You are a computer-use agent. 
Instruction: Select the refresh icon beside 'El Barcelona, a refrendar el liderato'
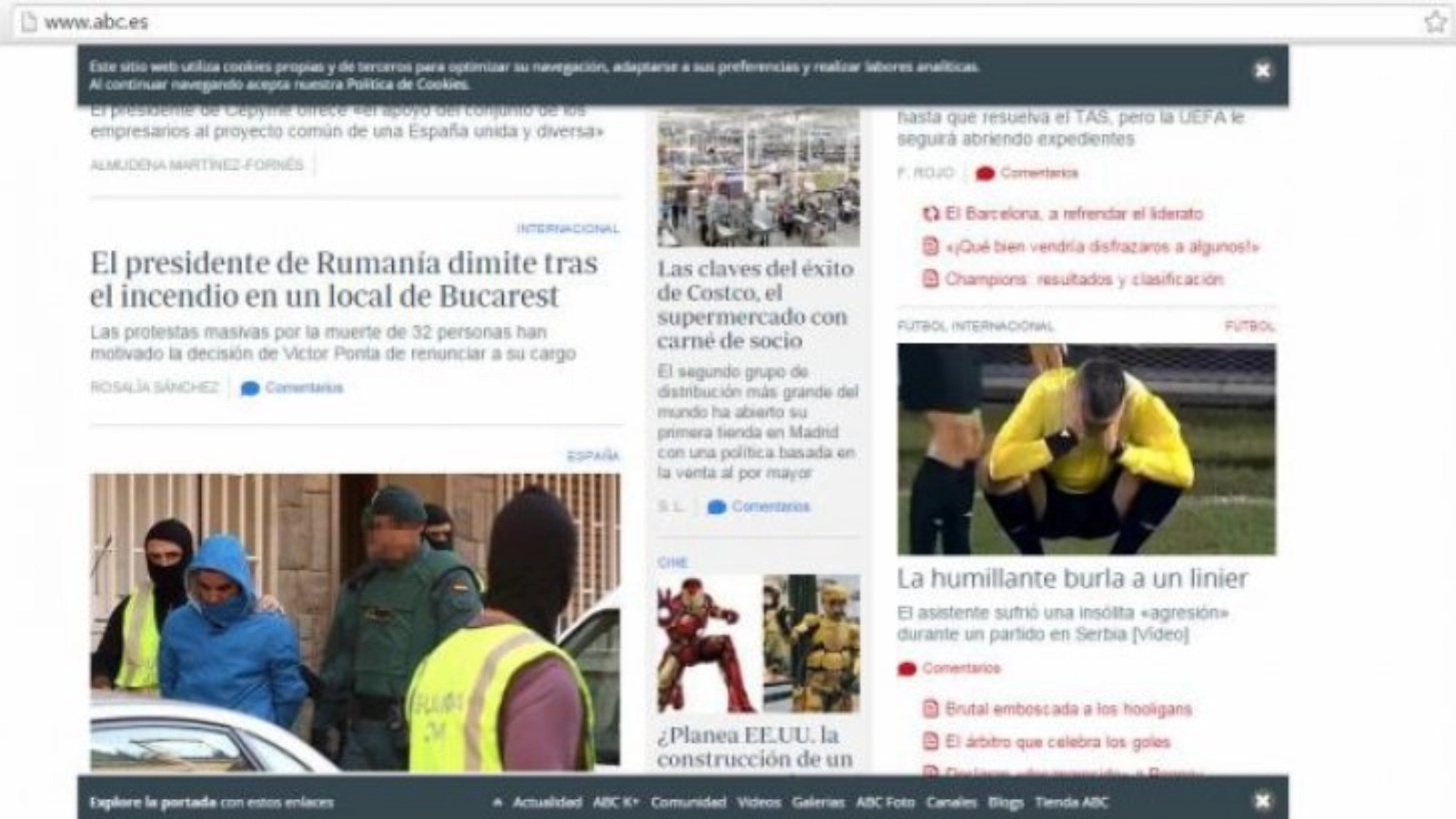[929, 215]
